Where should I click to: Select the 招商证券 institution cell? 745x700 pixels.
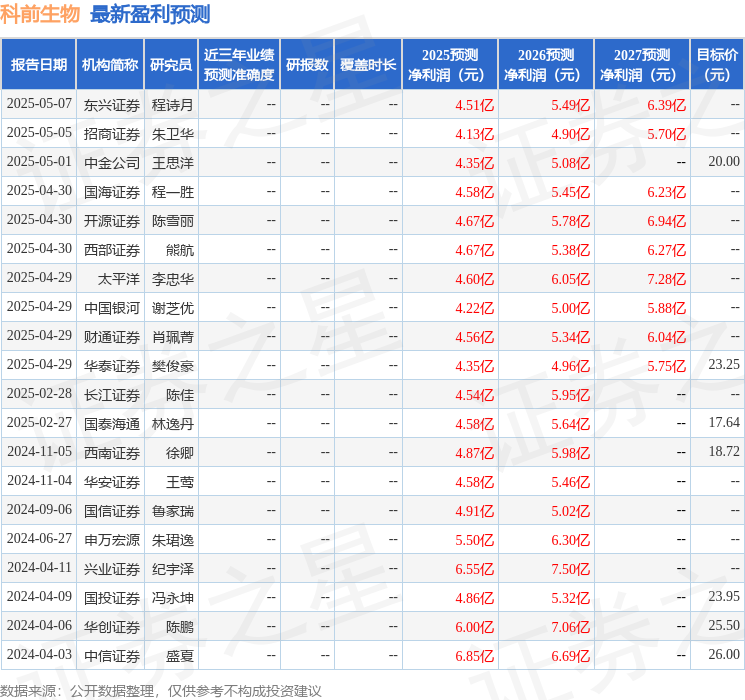[x=112, y=134]
